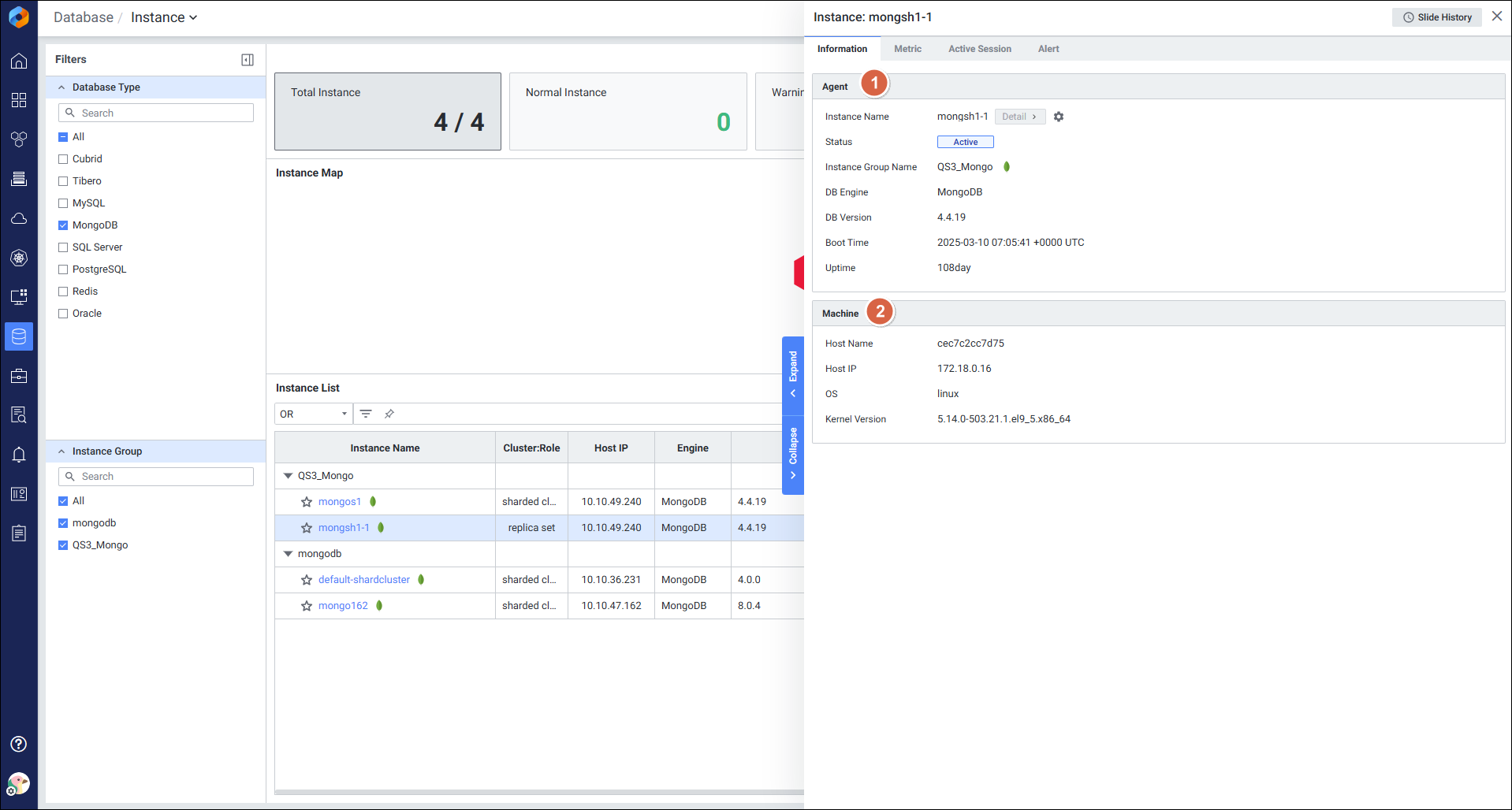The image size is (1512, 810).
Task: Open the mongo162 instance link
Action: pos(343,606)
